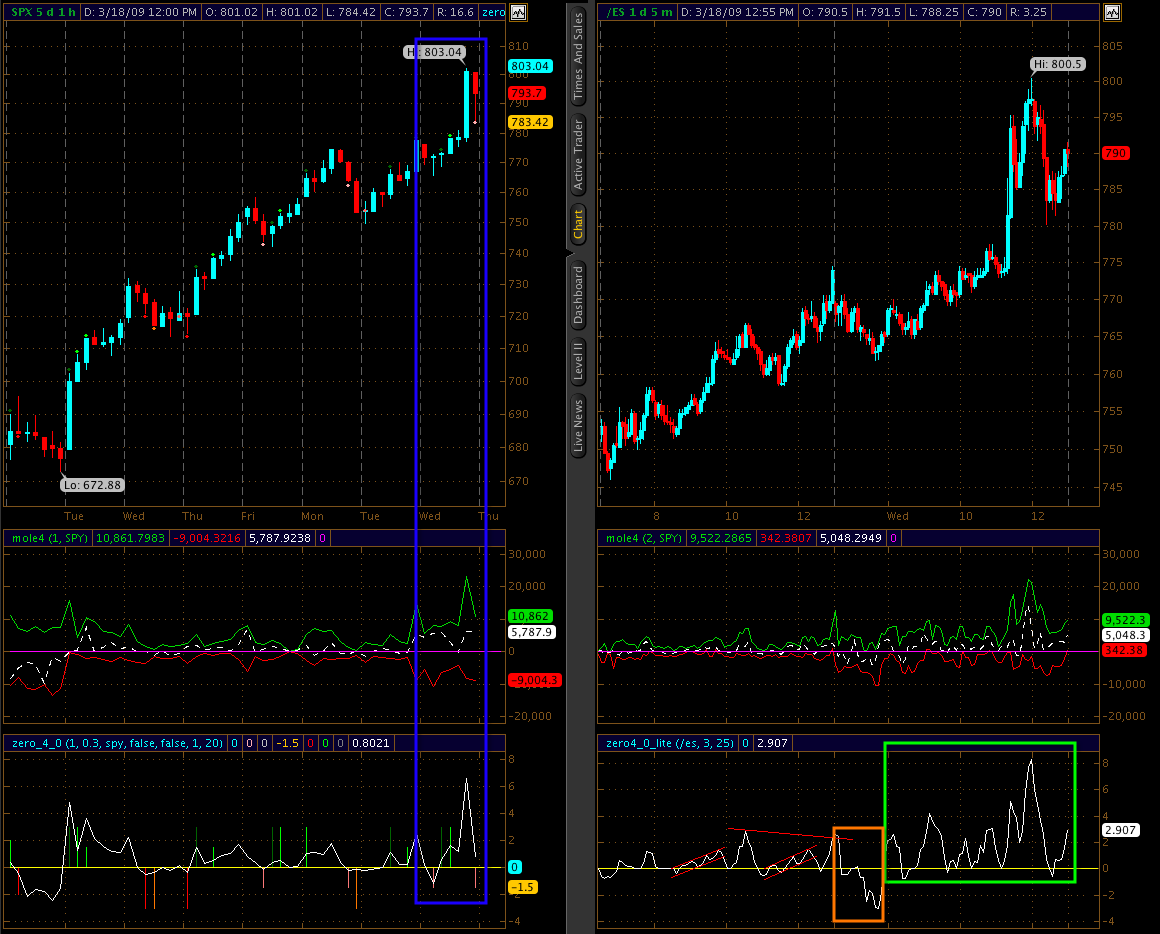Click the /ES chart settings icon
Image resolution: width=1160 pixels, height=934 pixels.
tap(1112, 12)
